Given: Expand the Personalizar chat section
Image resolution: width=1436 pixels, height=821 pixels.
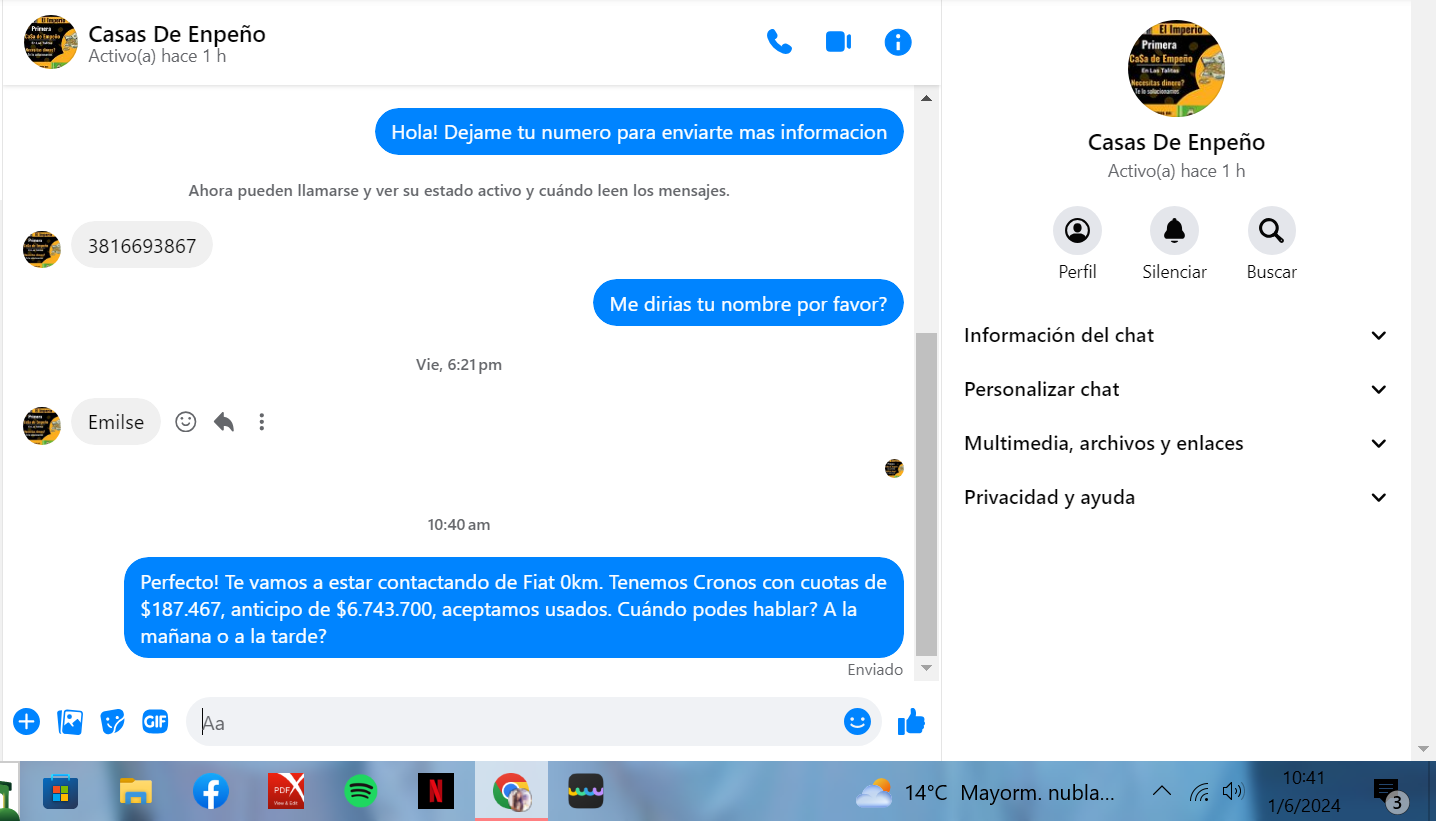Looking at the screenshot, I should pyautogui.click(x=1176, y=389).
